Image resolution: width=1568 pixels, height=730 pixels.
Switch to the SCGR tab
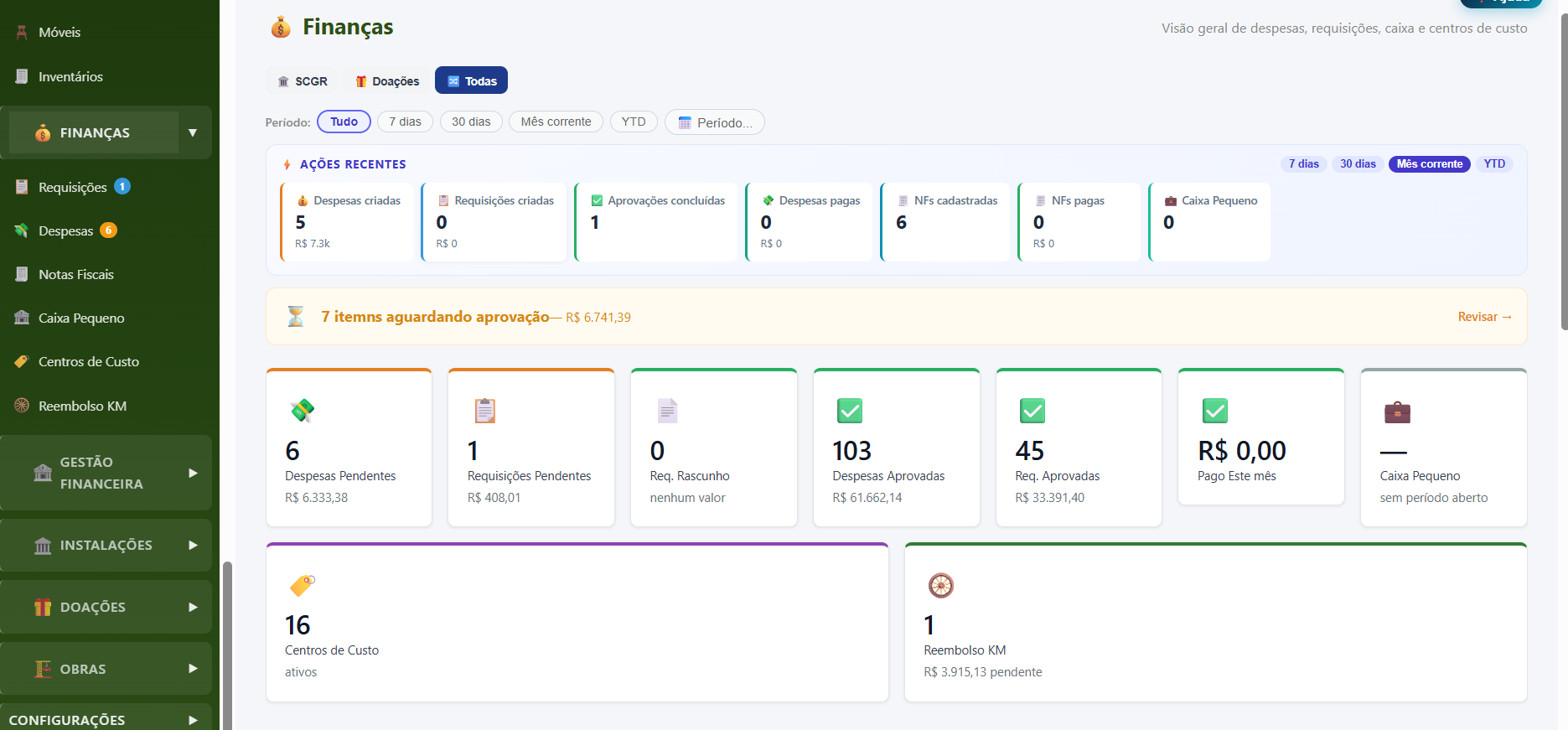click(303, 80)
